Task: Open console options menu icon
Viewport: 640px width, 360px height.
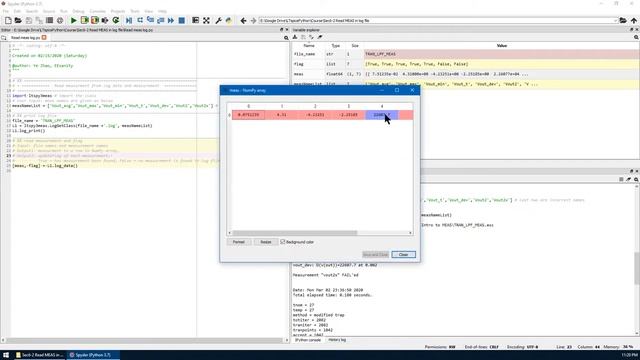Action: 621,179
